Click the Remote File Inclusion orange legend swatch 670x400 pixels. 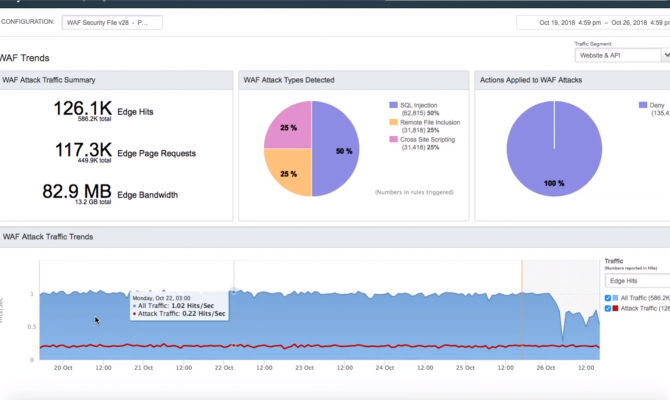pos(393,122)
